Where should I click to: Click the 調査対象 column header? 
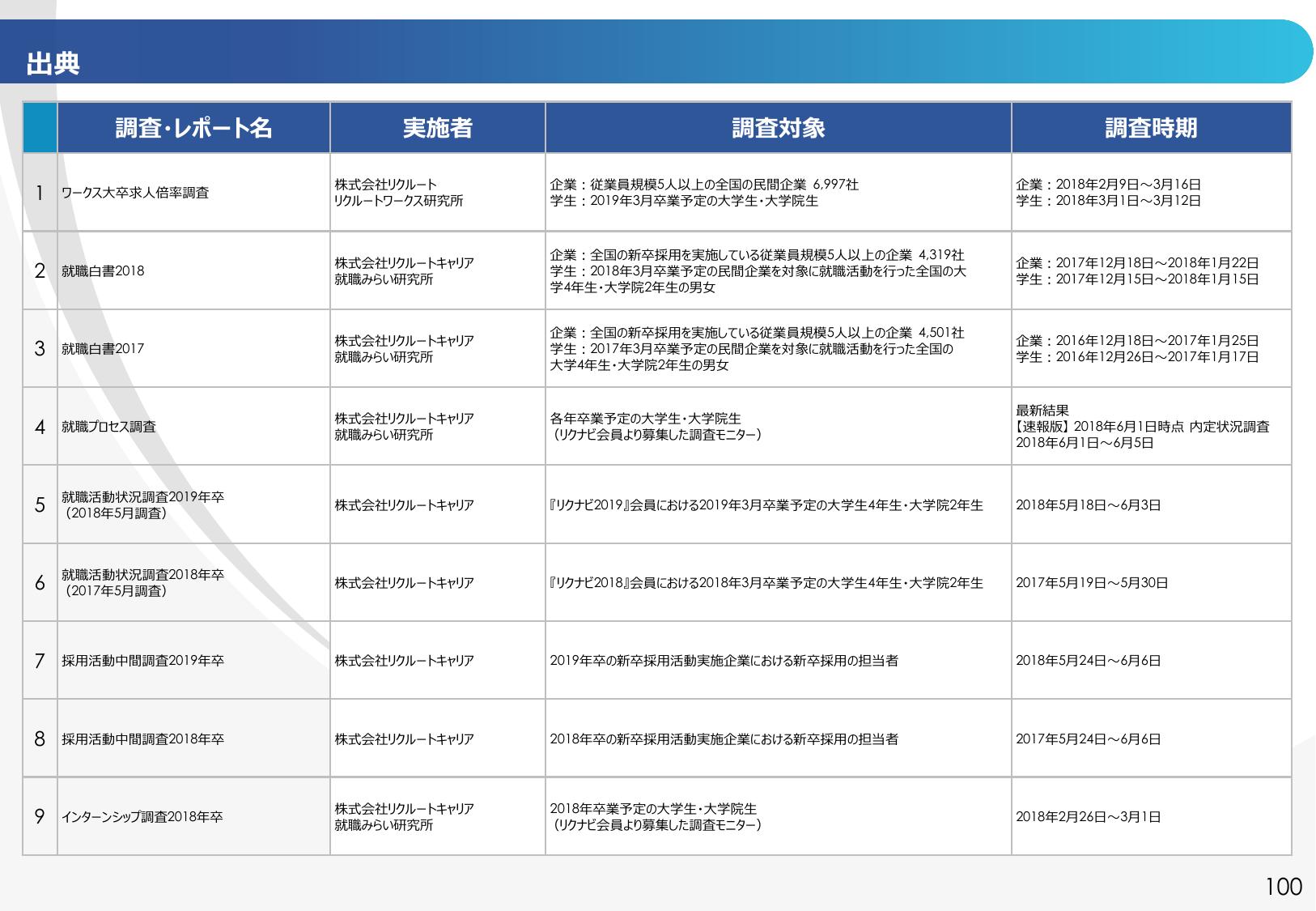point(778,128)
